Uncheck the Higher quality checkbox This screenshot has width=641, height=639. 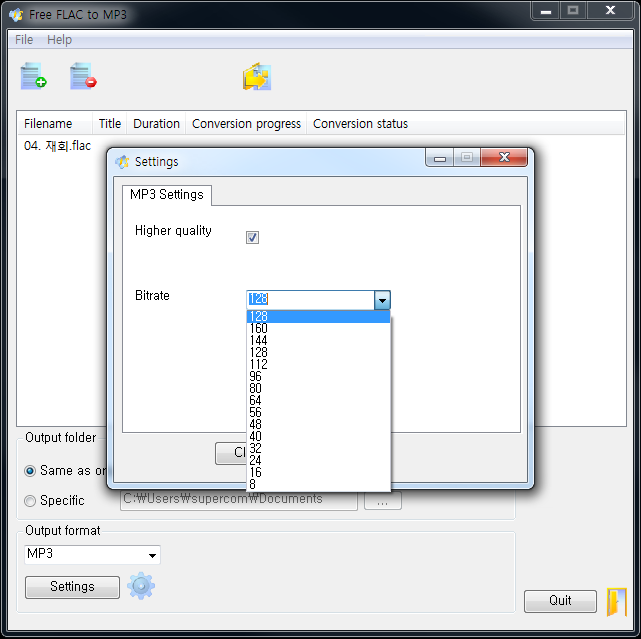(x=252, y=237)
